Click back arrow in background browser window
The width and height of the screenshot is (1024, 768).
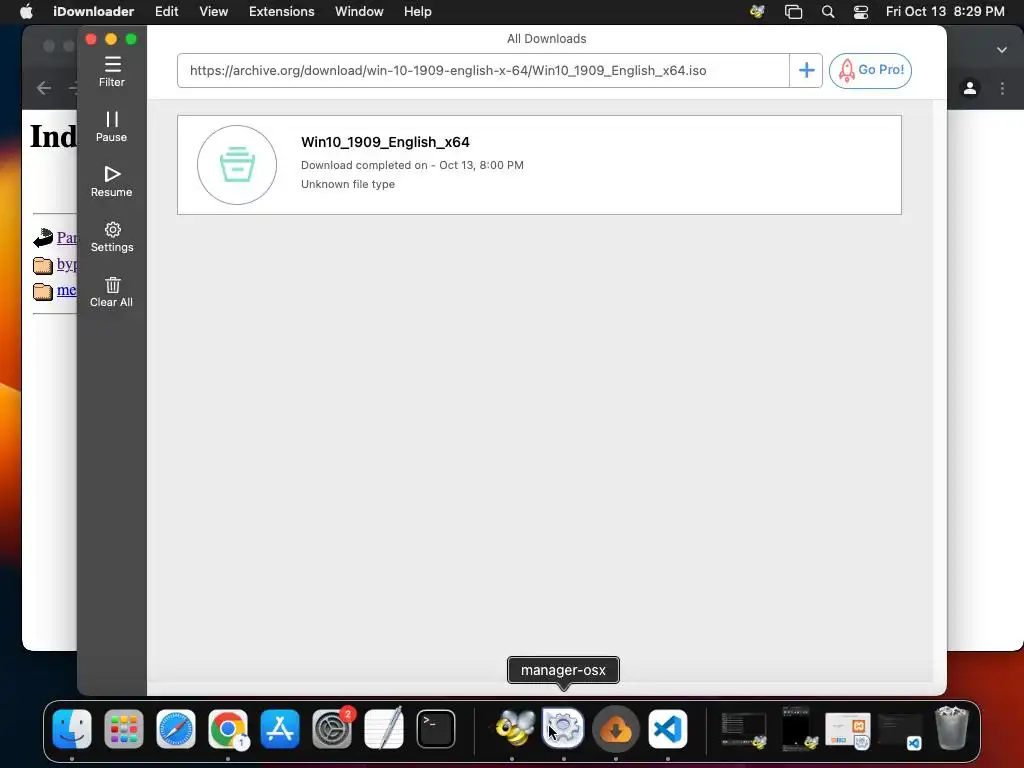coord(44,88)
